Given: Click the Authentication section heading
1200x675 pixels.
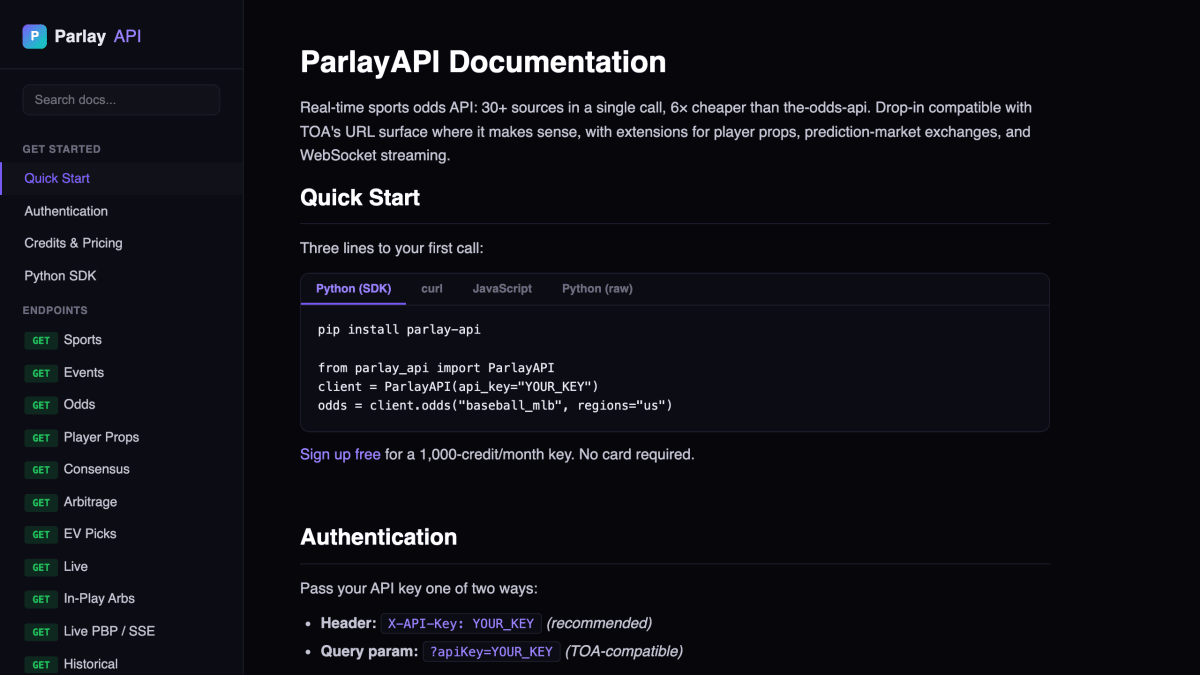Looking at the screenshot, I should [x=379, y=537].
